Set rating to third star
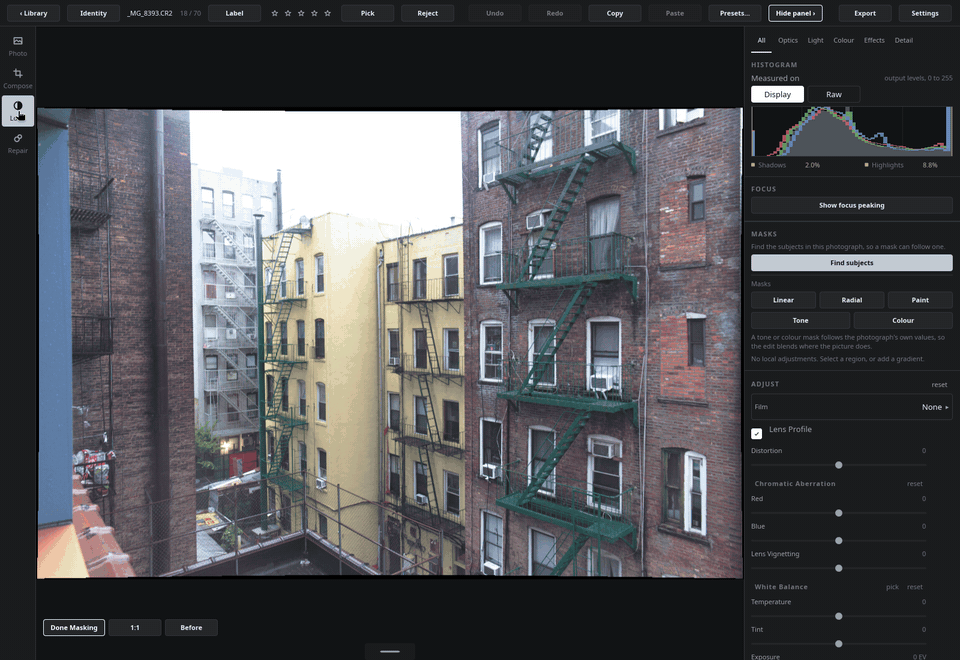 pos(301,13)
